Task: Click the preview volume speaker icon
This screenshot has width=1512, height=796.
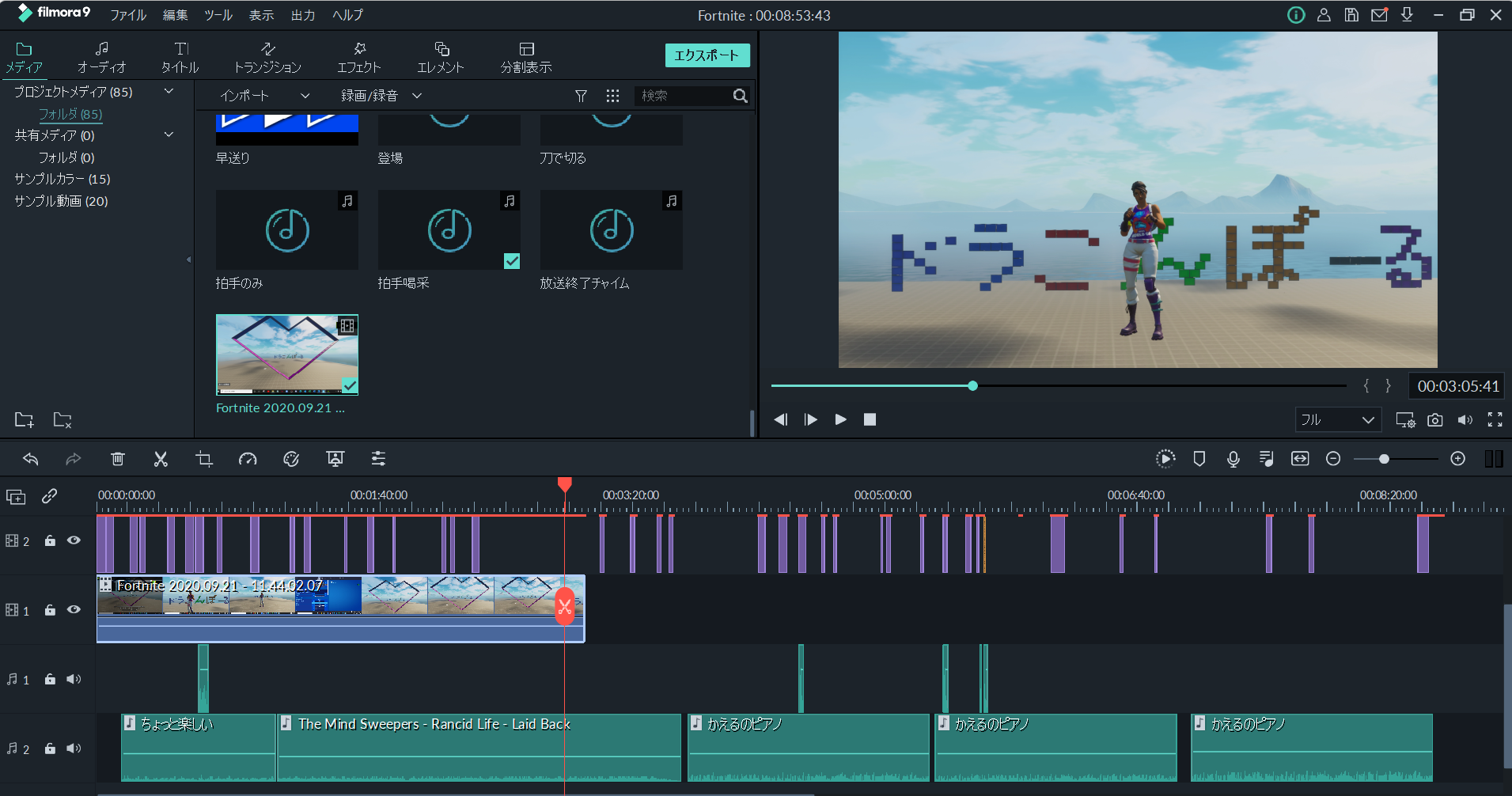Action: [1465, 420]
